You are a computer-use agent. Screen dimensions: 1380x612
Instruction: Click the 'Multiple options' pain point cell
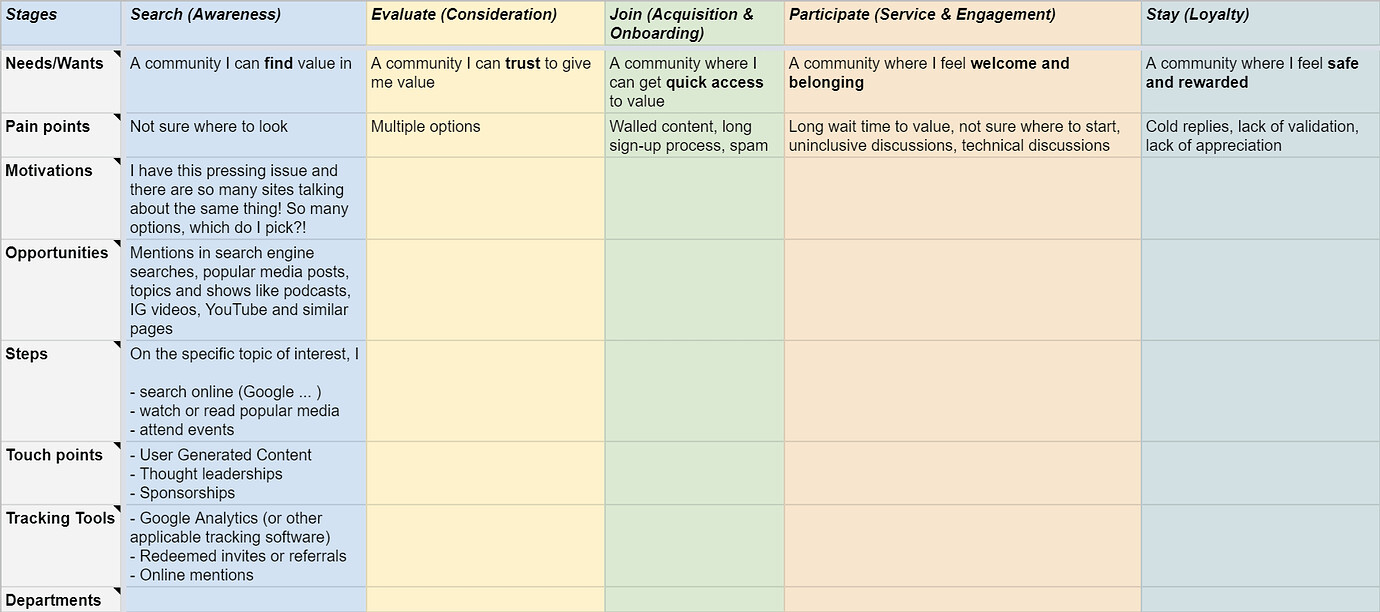click(485, 135)
